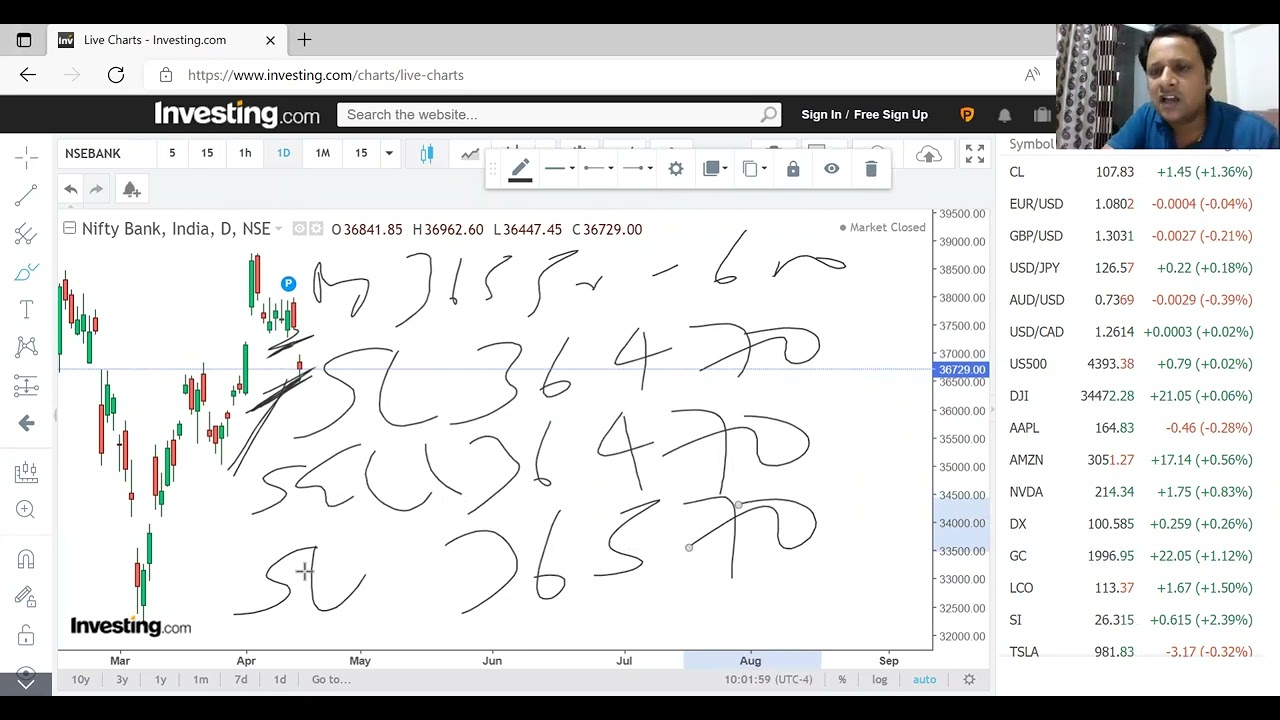Click the P marker on the chart
Image resolution: width=1280 pixels, height=720 pixels.
click(288, 284)
